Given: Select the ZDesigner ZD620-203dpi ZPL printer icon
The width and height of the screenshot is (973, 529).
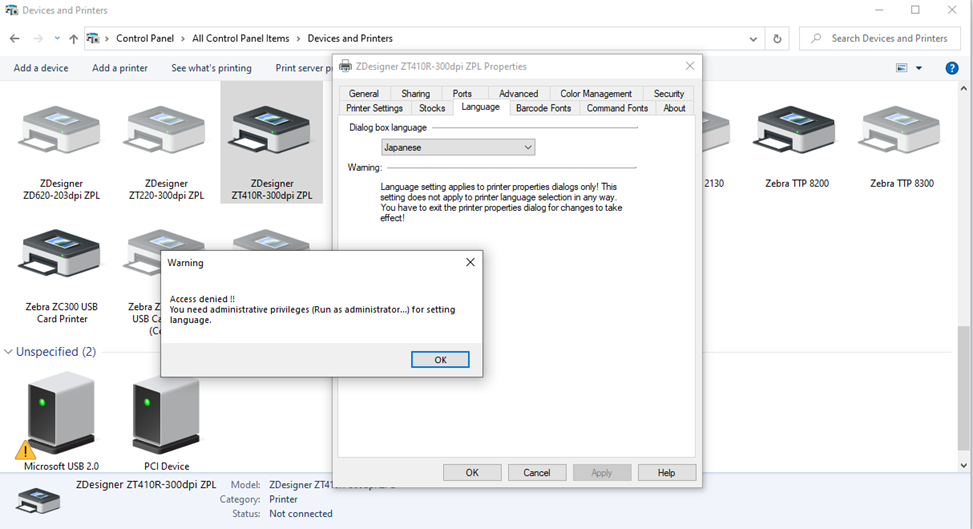Looking at the screenshot, I should click(x=61, y=130).
